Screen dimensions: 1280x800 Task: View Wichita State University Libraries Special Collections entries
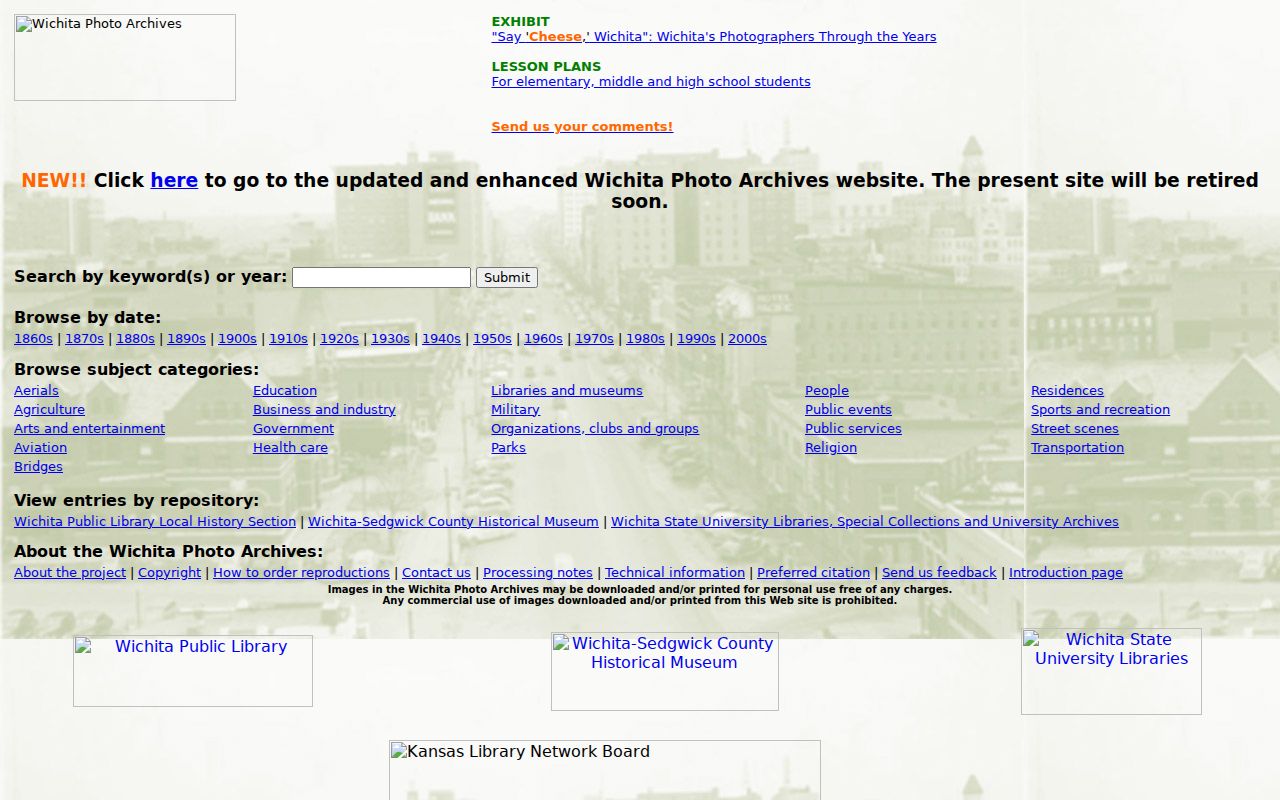[x=865, y=522]
